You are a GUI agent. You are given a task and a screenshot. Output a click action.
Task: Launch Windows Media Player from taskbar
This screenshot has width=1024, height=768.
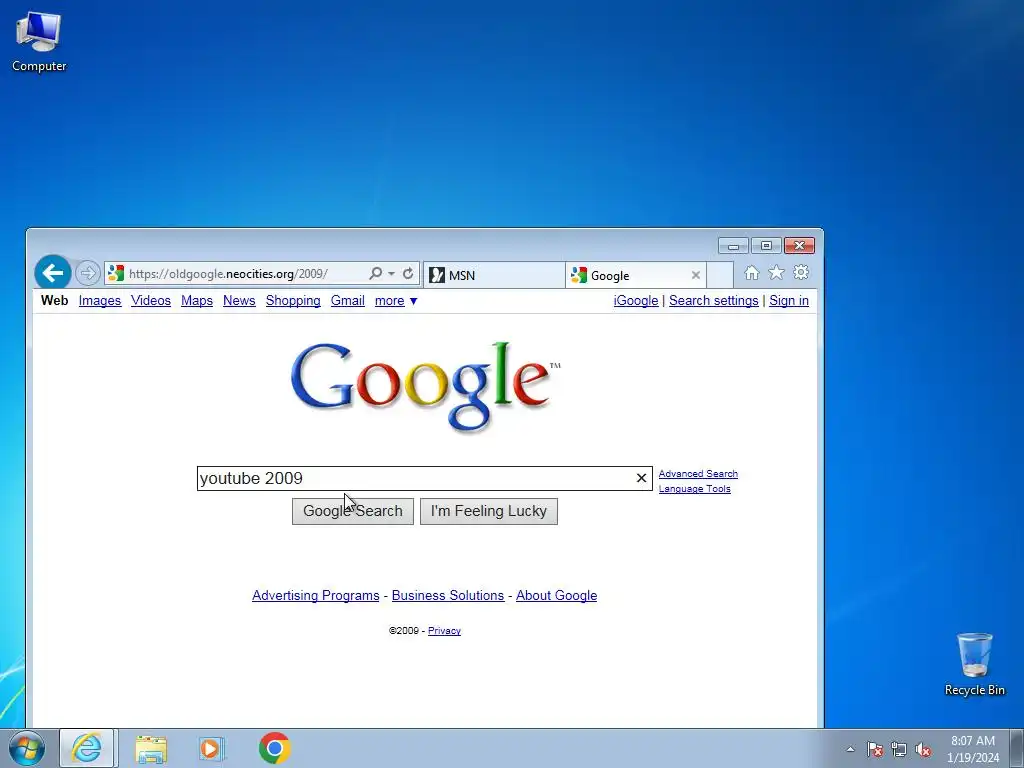[212, 748]
